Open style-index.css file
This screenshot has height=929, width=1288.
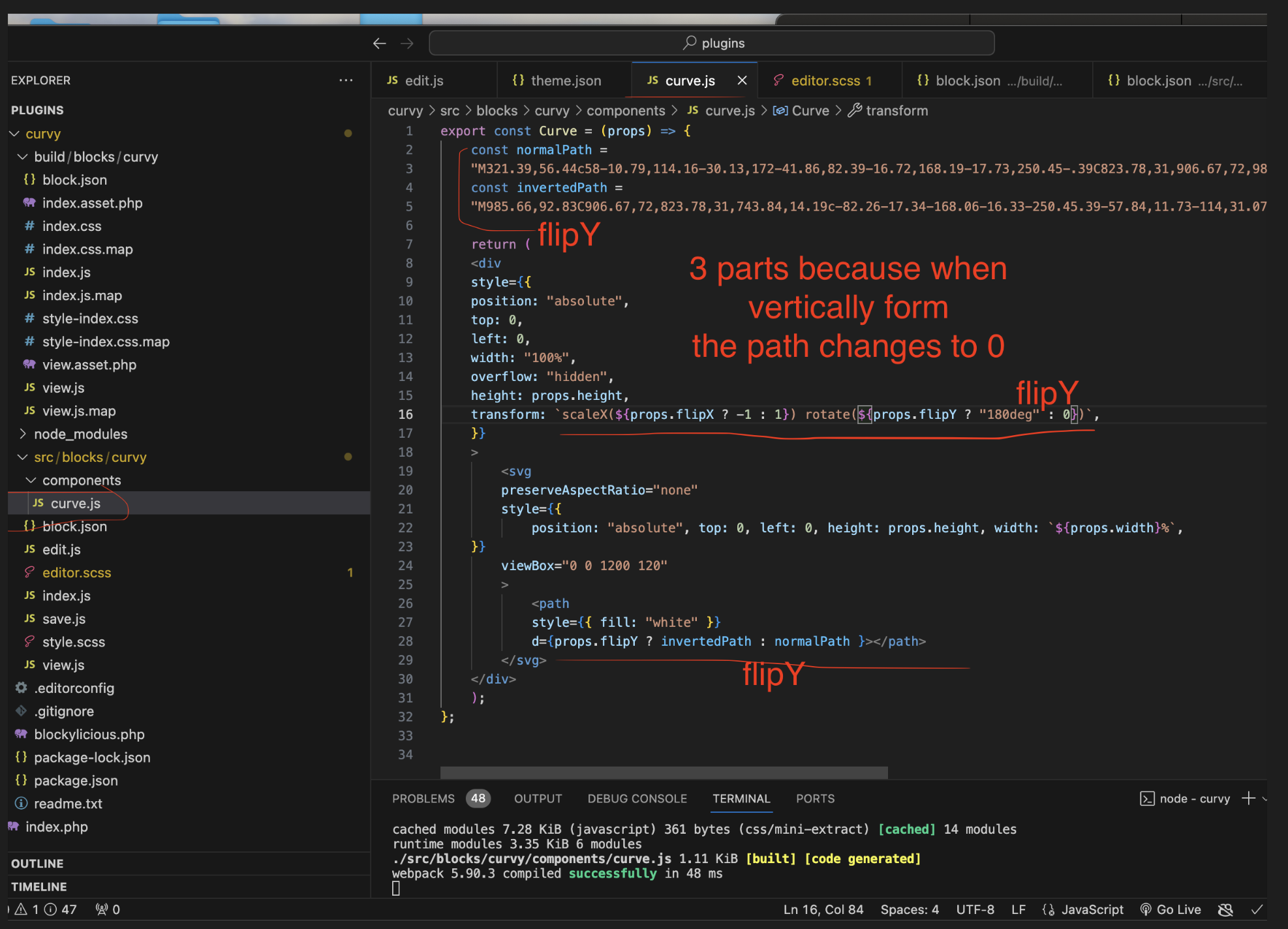[x=90, y=318]
